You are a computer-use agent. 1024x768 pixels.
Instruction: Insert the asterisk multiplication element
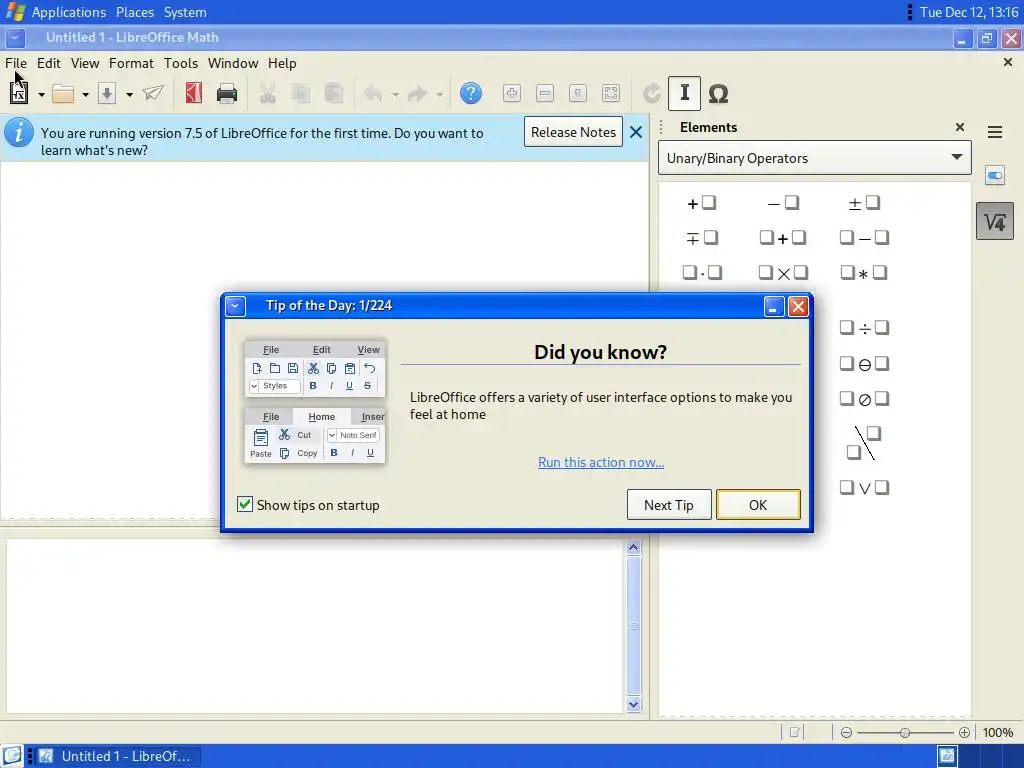click(864, 272)
